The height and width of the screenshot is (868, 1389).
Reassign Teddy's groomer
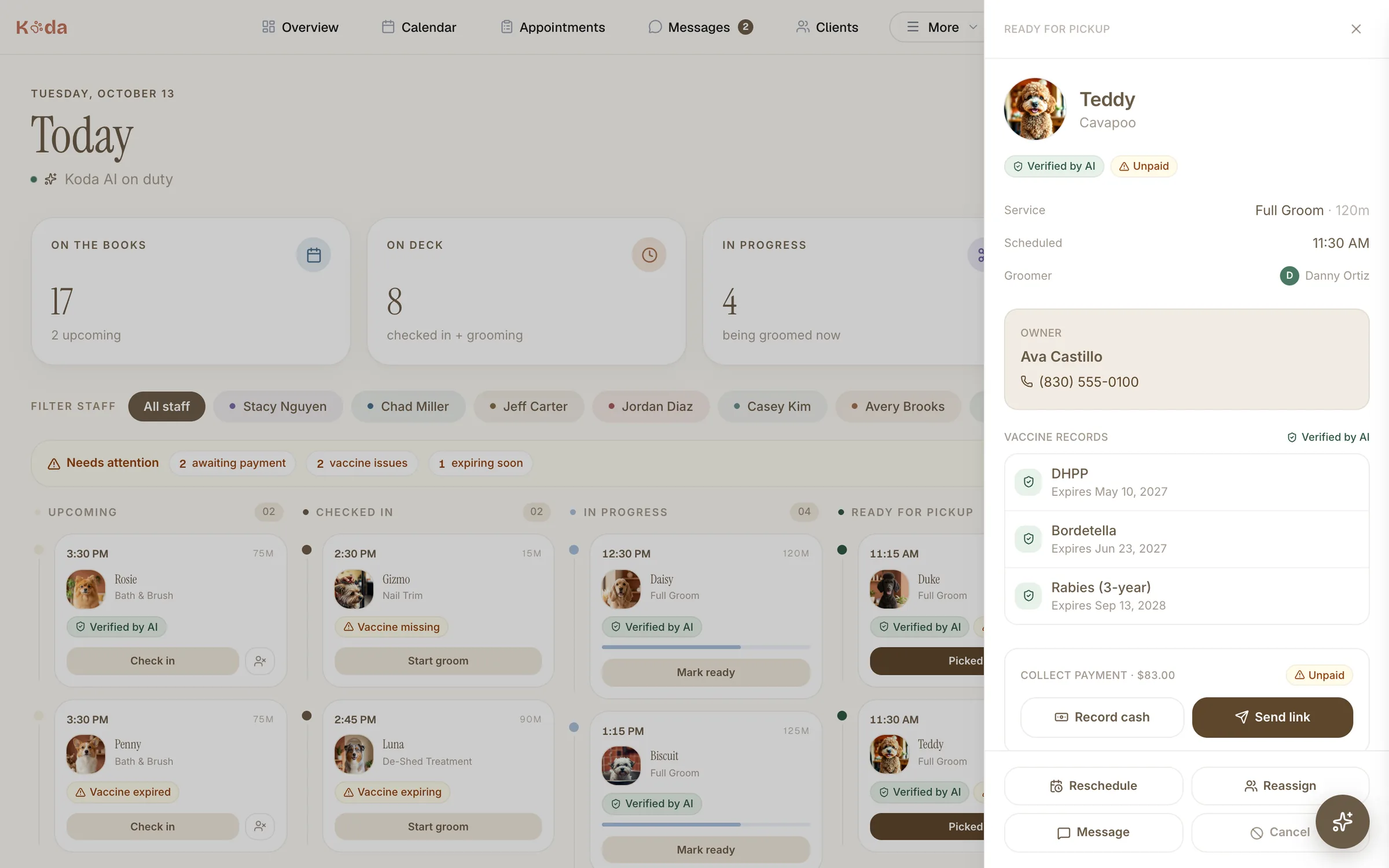[1280, 786]
